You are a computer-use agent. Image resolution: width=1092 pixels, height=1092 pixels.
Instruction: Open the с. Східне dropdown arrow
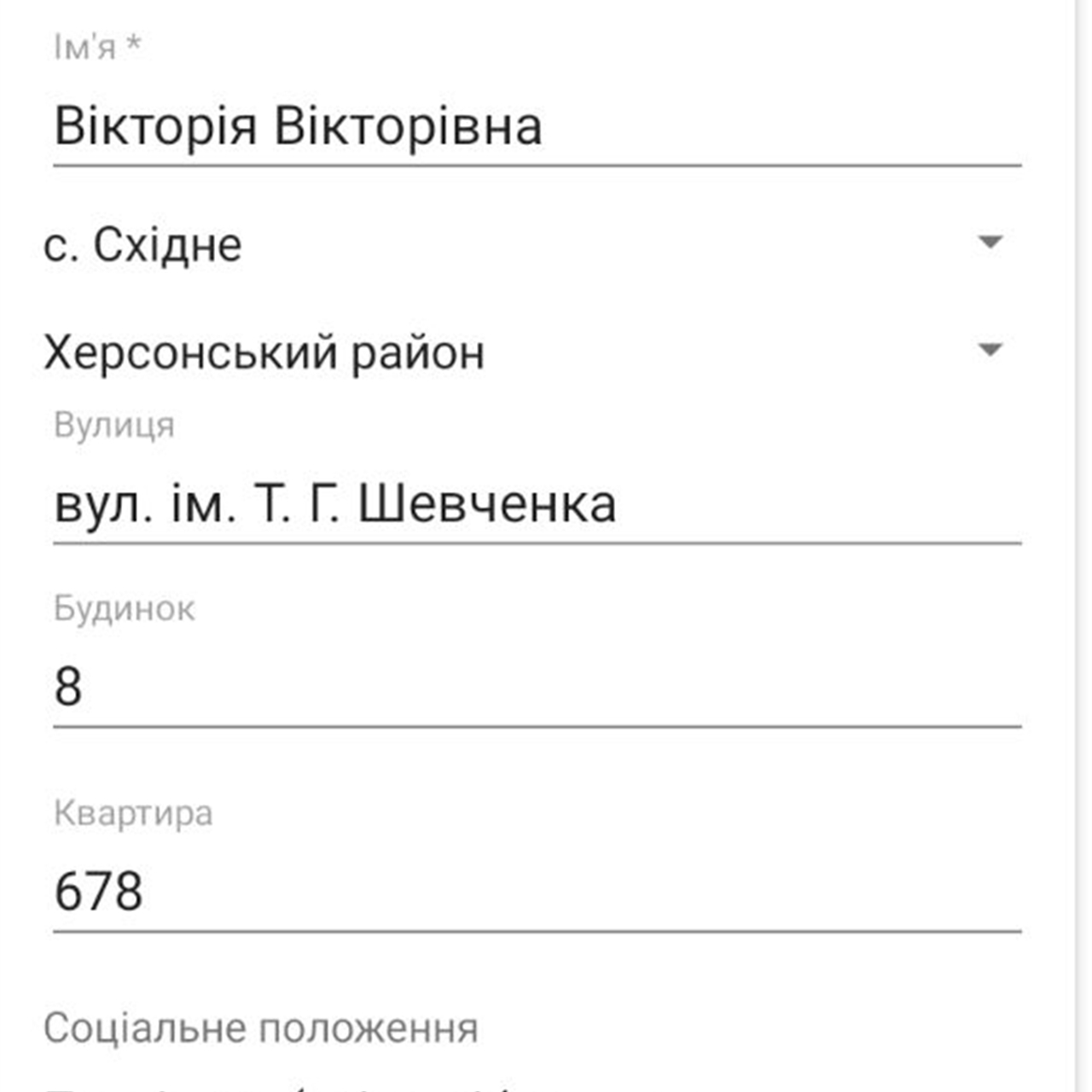[990, 243]
